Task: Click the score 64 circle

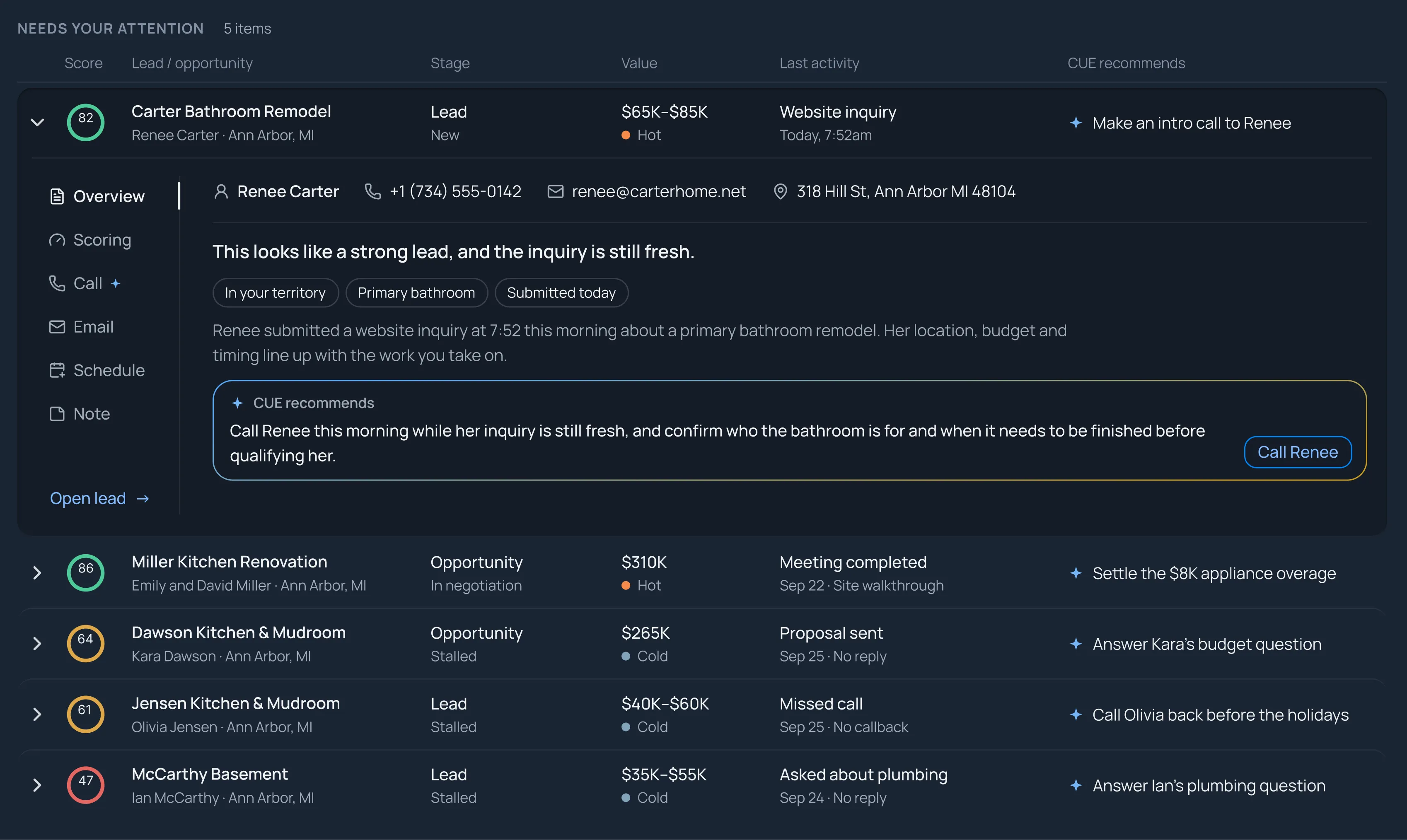Action: tap(85, 644)
